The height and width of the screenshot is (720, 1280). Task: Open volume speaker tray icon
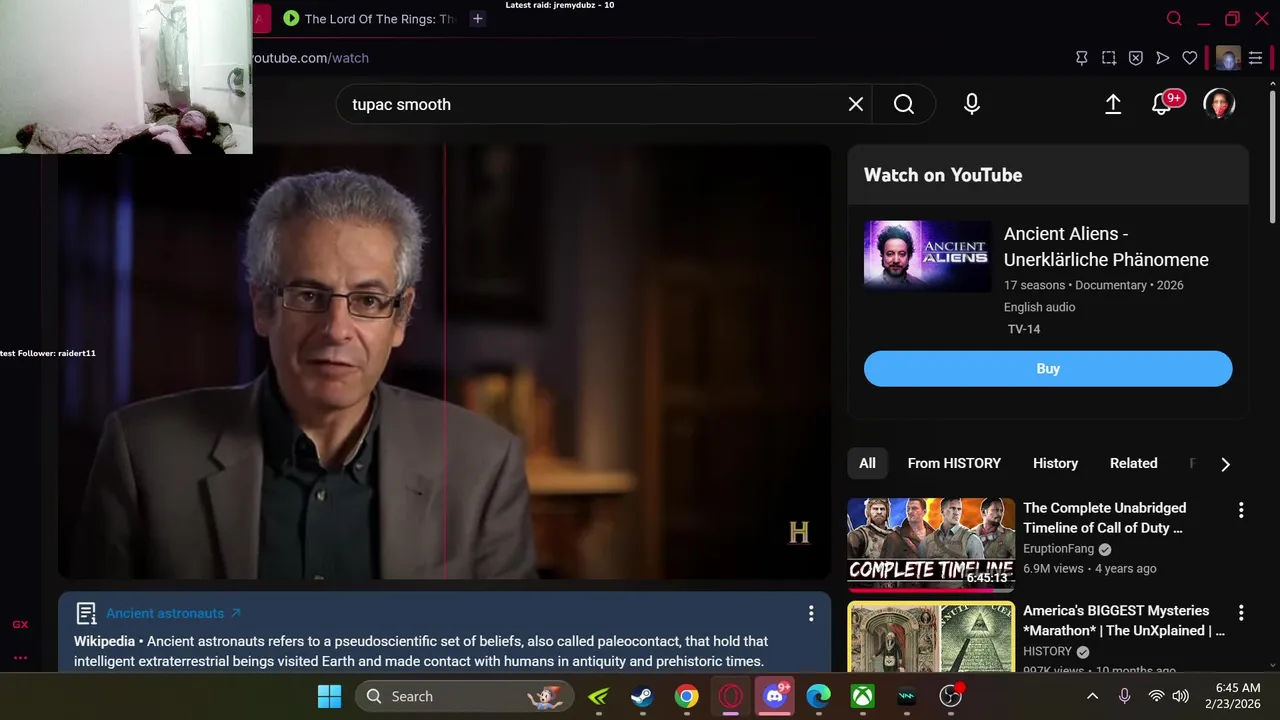1180,696
